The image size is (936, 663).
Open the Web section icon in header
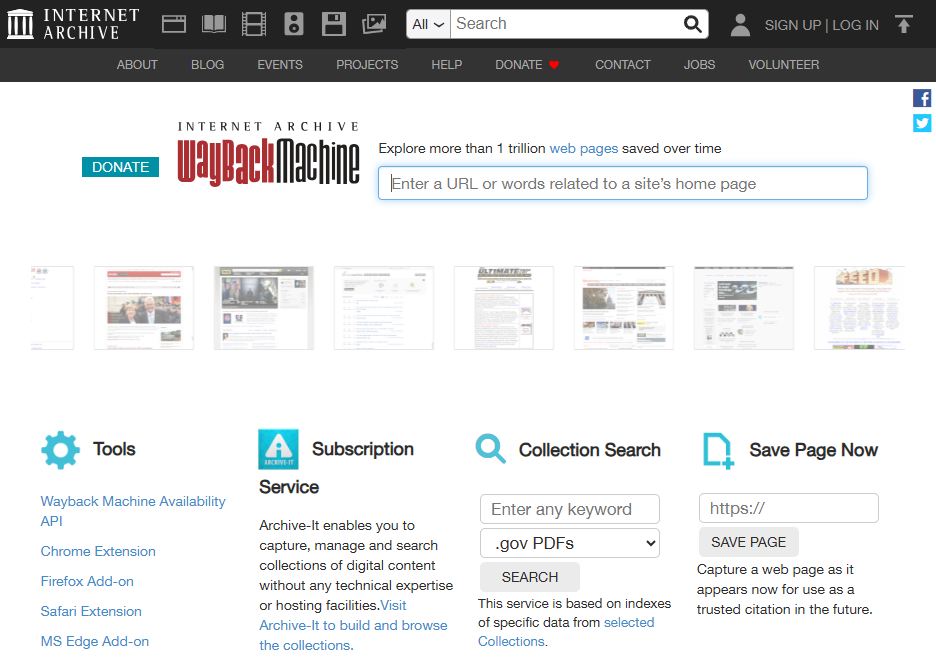coord(174,24)
